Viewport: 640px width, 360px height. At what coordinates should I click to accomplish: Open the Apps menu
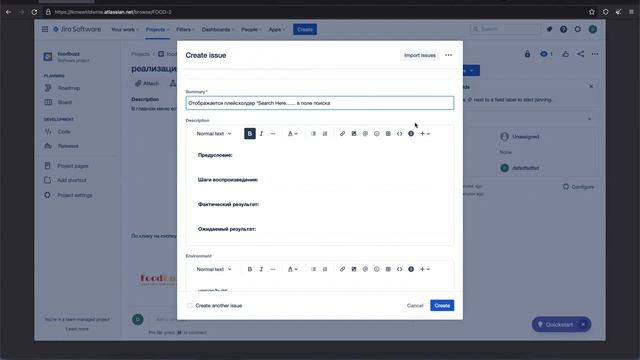click(277, 29)
